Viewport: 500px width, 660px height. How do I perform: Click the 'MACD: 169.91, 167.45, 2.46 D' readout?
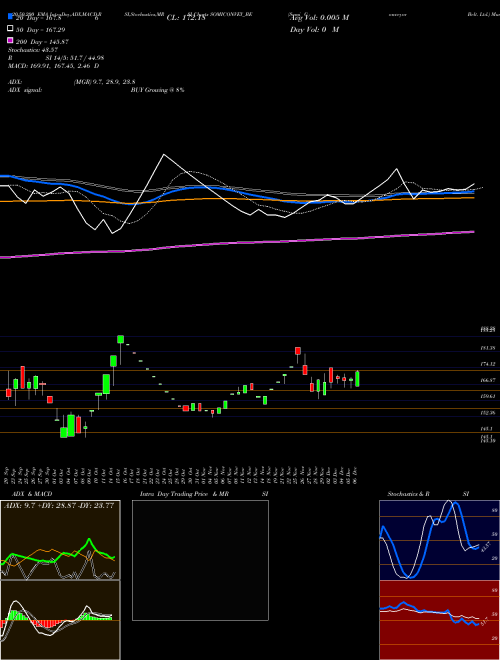pyautogui.click(x=53, y=66)
